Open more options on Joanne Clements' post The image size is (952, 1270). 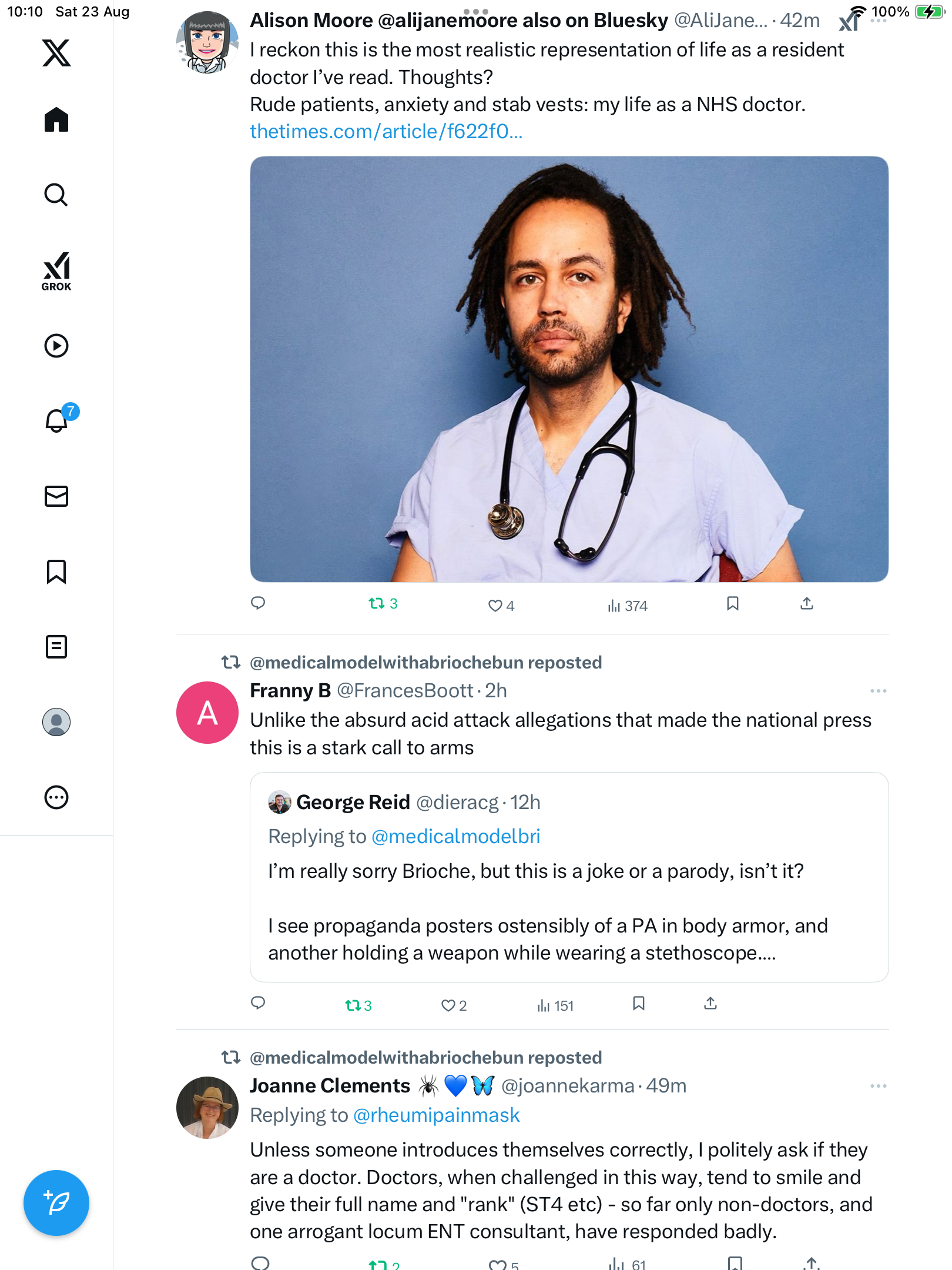[878, 1086]
